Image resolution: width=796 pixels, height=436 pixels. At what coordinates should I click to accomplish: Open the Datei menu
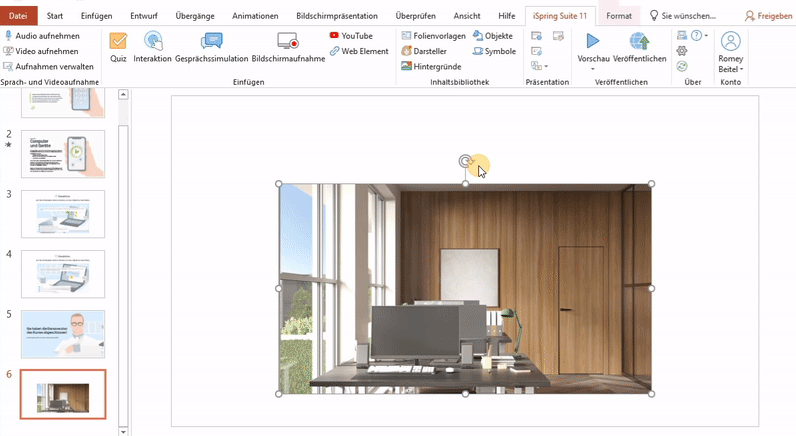tap(18, 16)
